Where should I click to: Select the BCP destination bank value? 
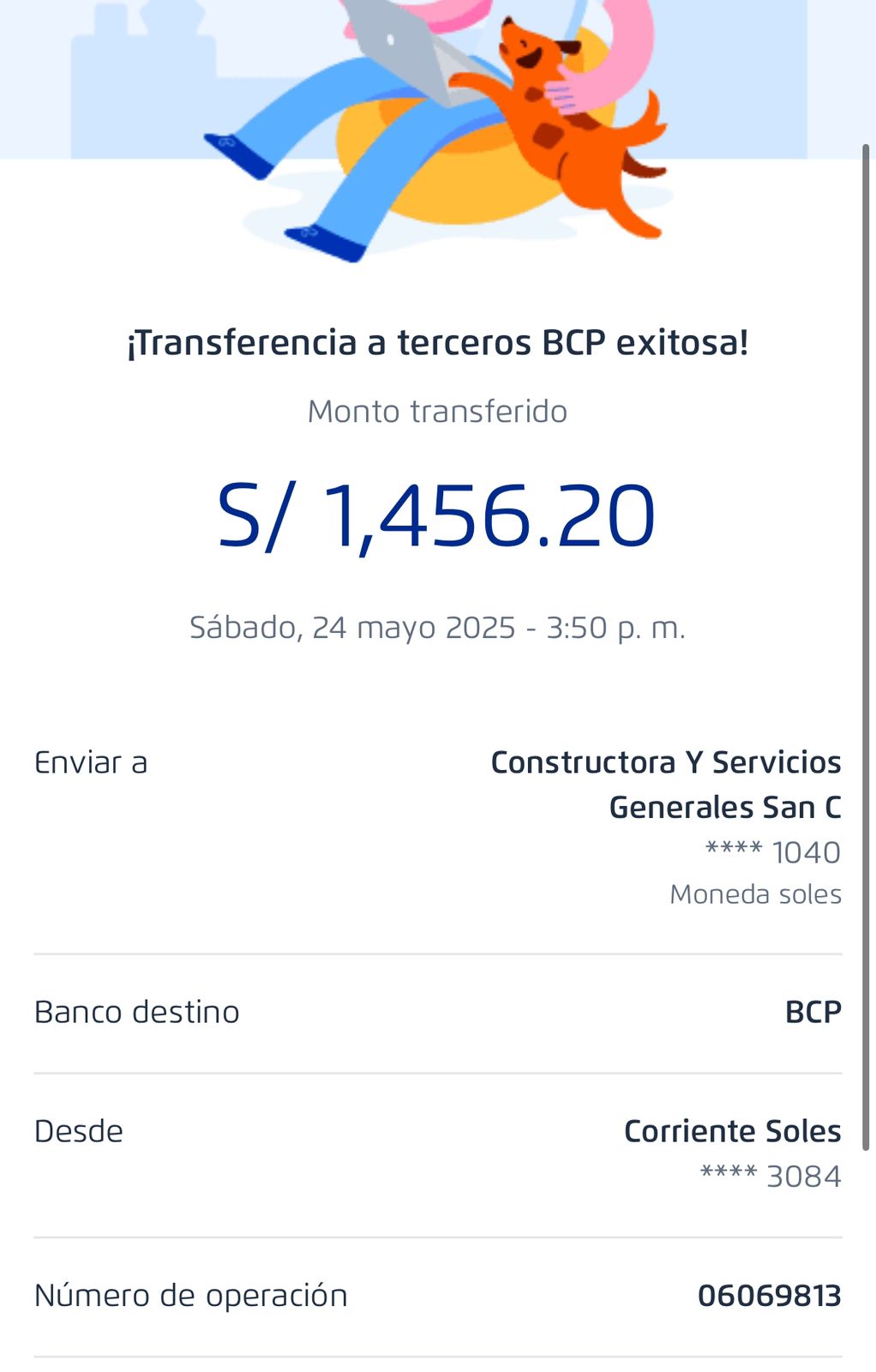[813, 1012]
